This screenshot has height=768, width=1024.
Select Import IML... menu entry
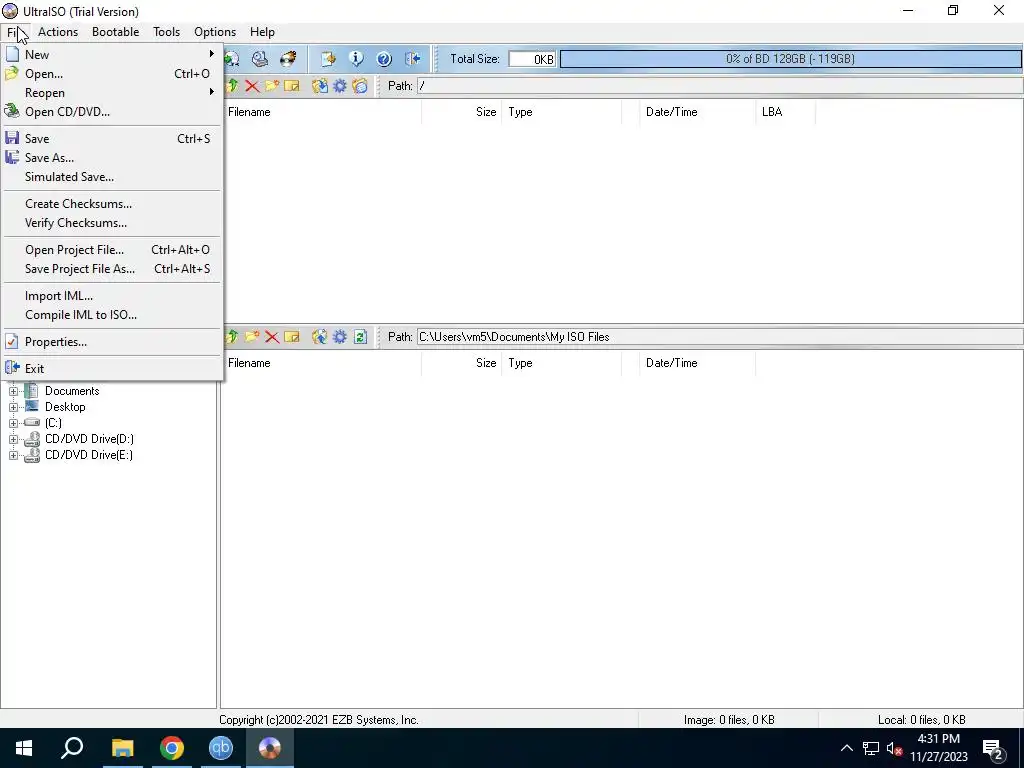pyautogui.click(x=112, y=296)
